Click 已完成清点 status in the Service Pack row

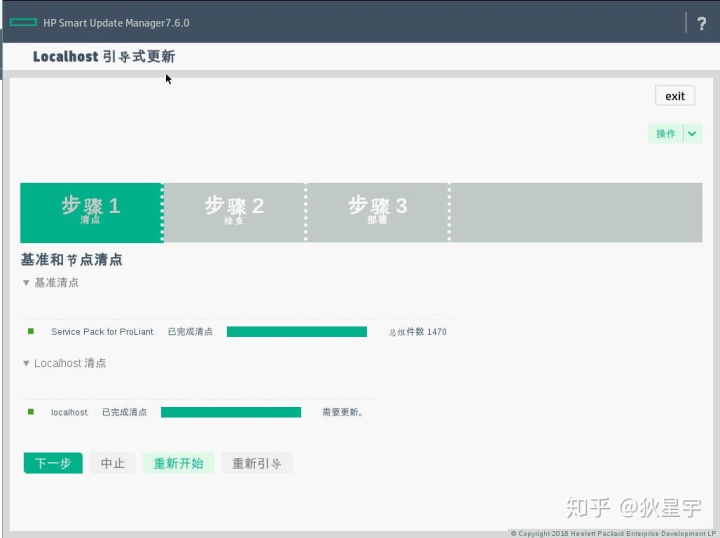(190, 331)
